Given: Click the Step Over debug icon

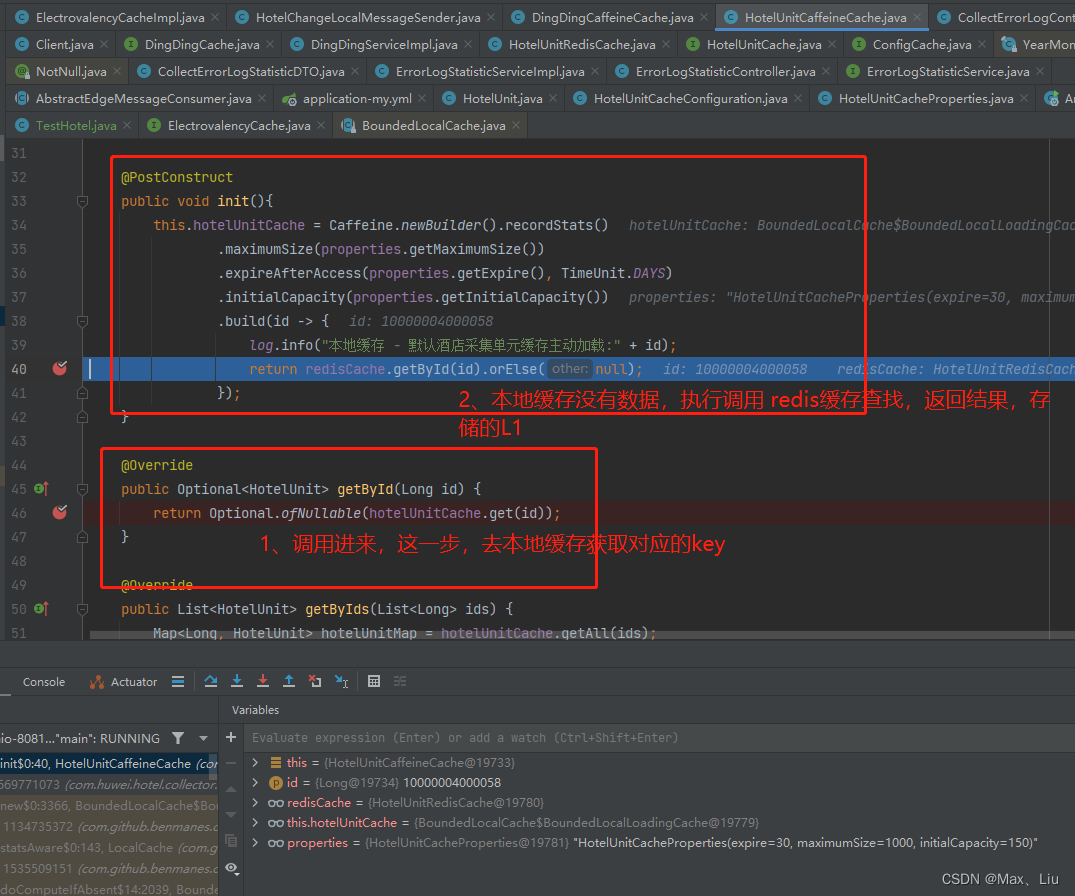Looking at the screenshot, I should pos(211,681).
